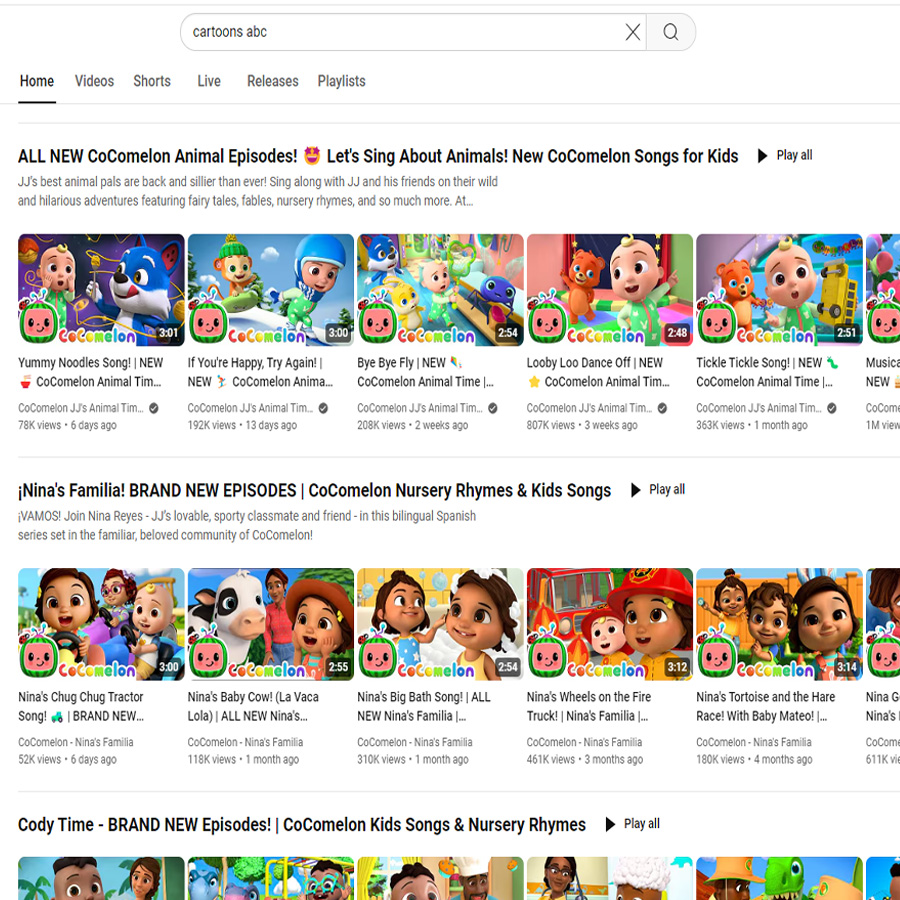
Task: Switch to the Videos tab
Action: [94, 81]
